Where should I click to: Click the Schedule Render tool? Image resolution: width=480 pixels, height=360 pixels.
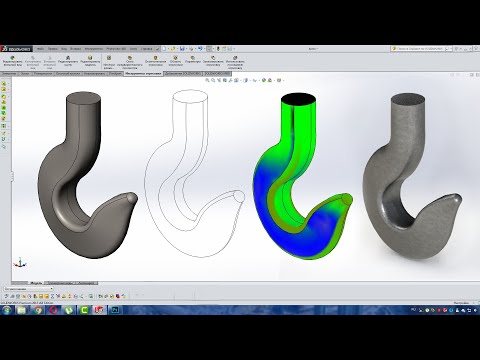213,61
